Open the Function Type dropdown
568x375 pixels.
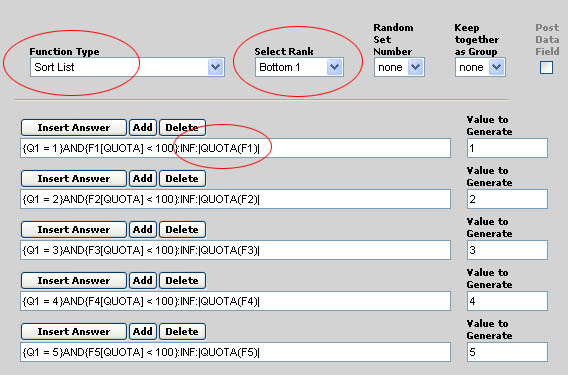click(127, 67)
